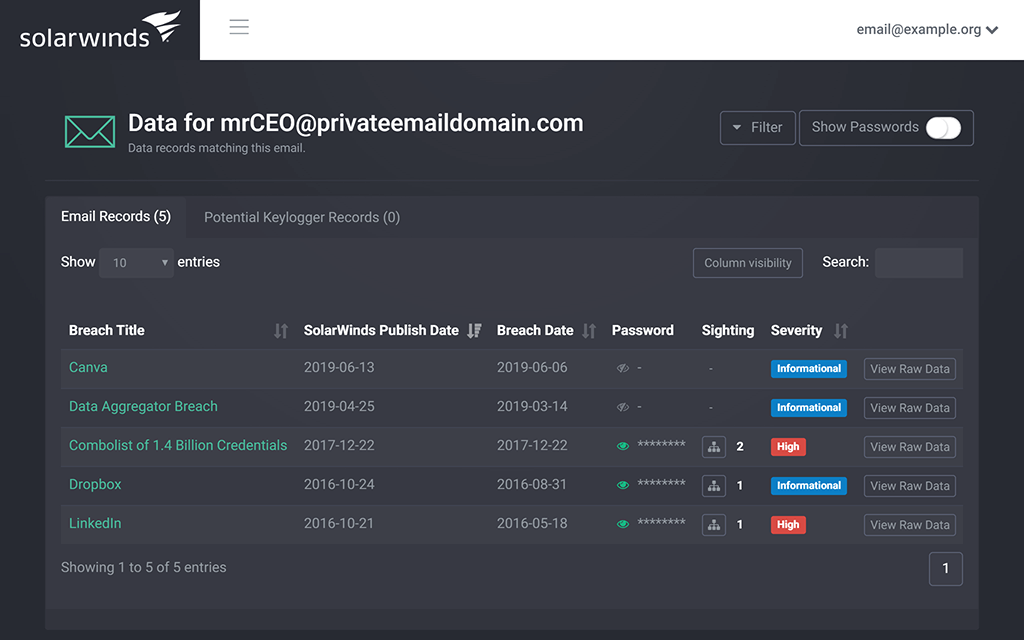View Raw Data for Dropbox
This screenshot has width=1024, height=640.
click(910, 486)
